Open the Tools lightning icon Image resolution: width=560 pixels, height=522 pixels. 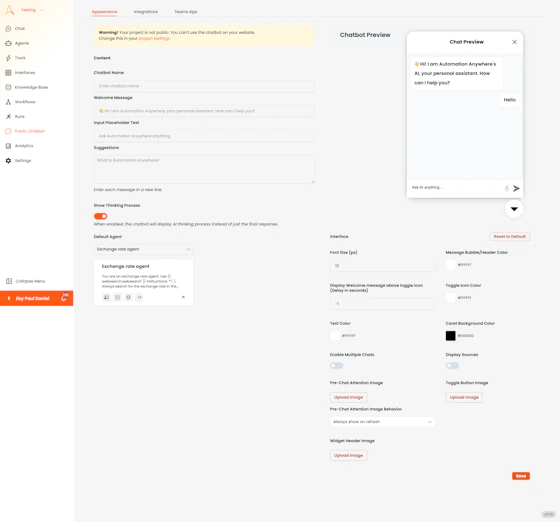click(8, 58)
